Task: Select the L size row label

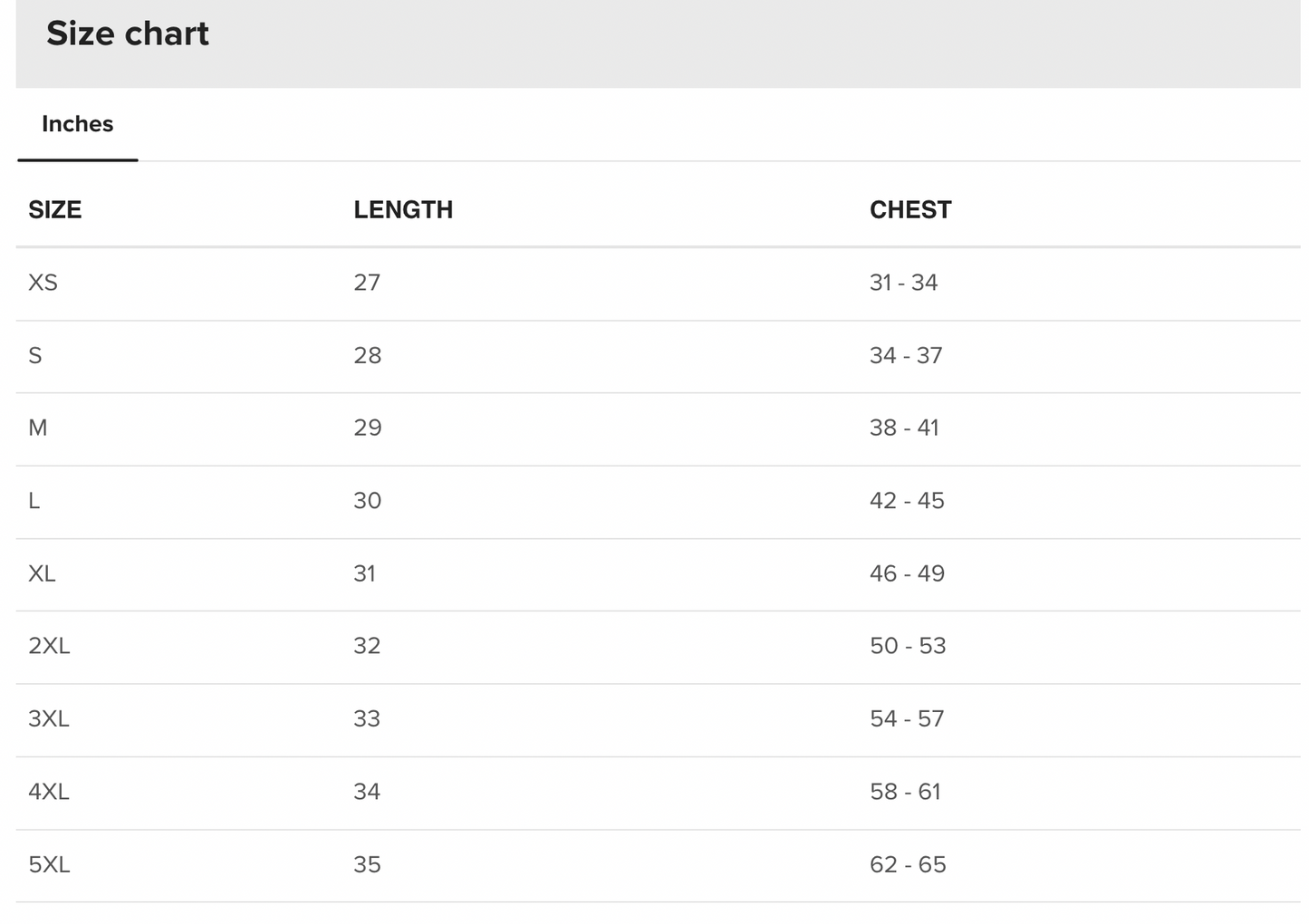Action: point(34,501)
